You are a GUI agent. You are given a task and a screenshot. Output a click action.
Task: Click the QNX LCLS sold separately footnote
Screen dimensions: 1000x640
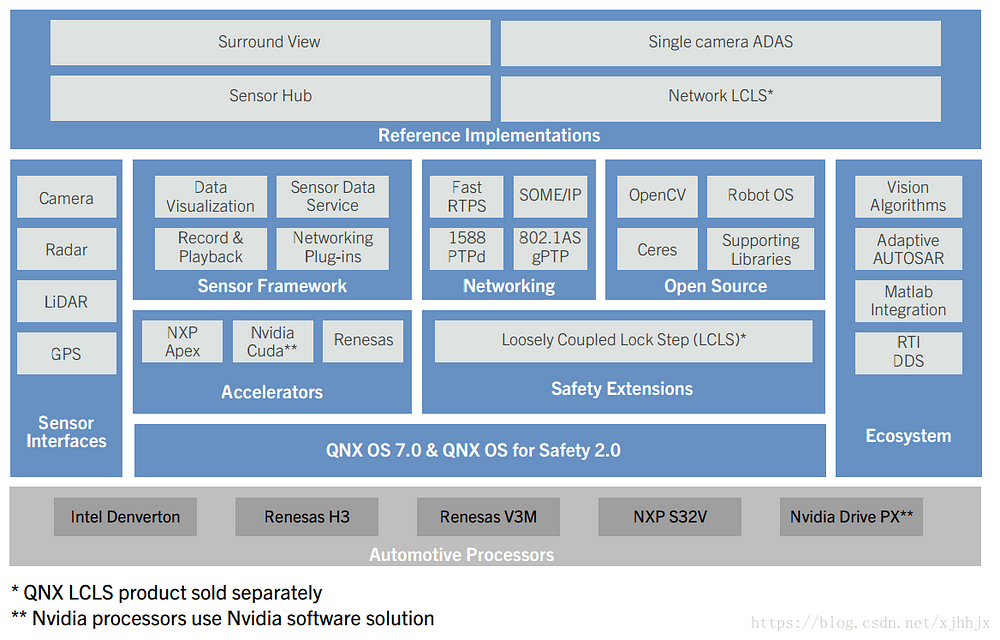point(167,593)
